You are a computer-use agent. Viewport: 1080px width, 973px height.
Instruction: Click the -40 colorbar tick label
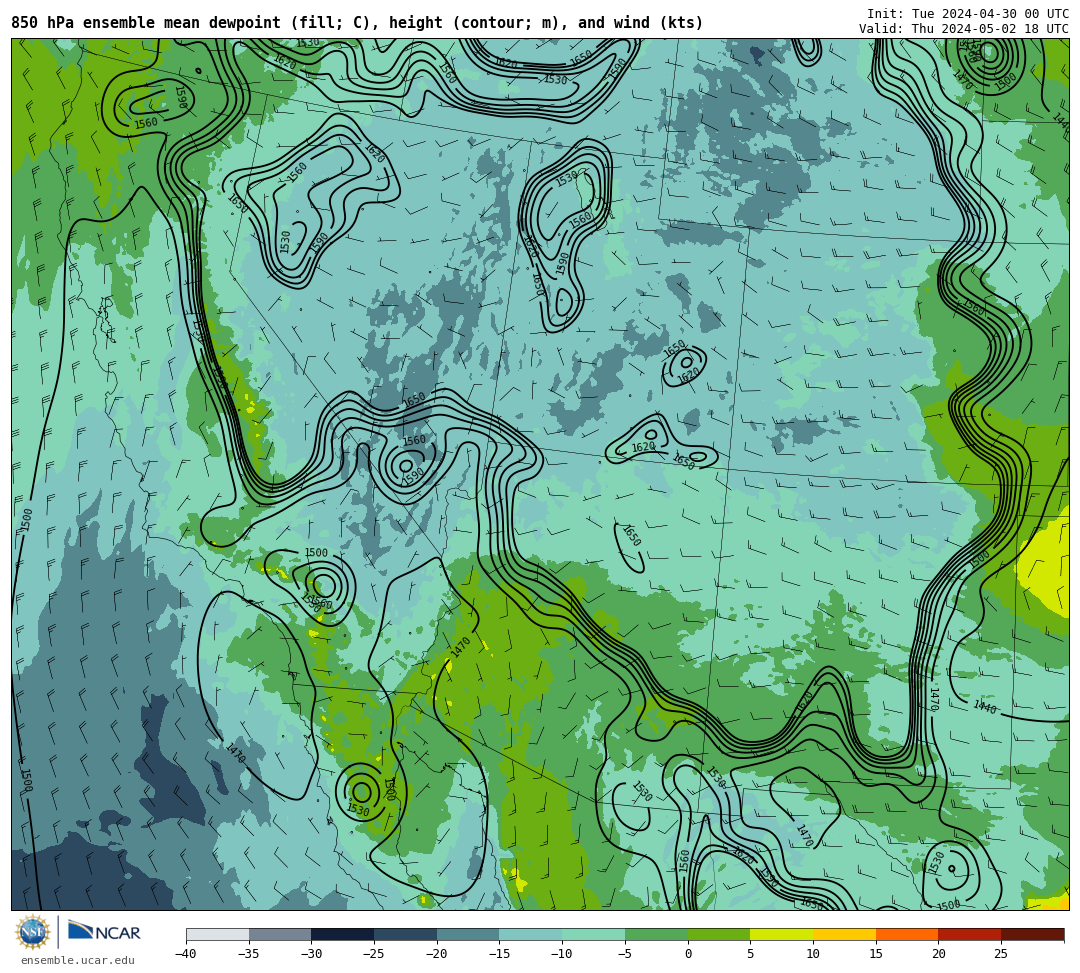[x=186, y=954]
